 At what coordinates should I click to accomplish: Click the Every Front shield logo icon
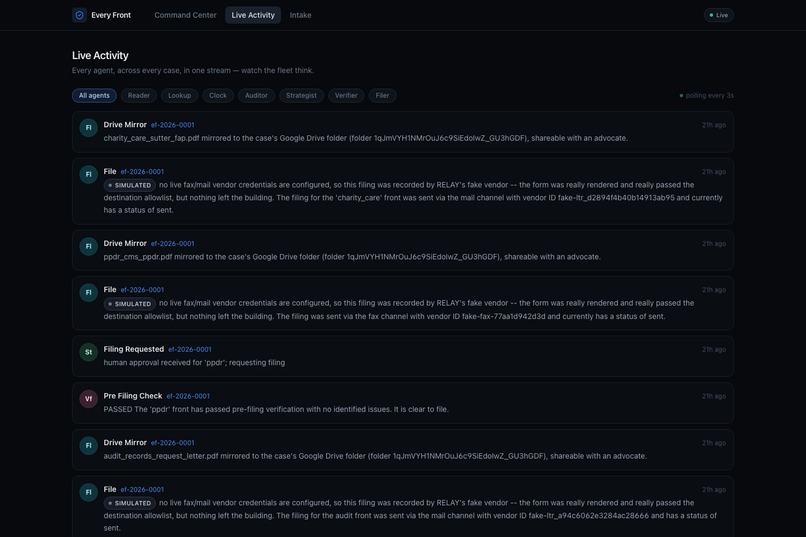coord(79,15)
